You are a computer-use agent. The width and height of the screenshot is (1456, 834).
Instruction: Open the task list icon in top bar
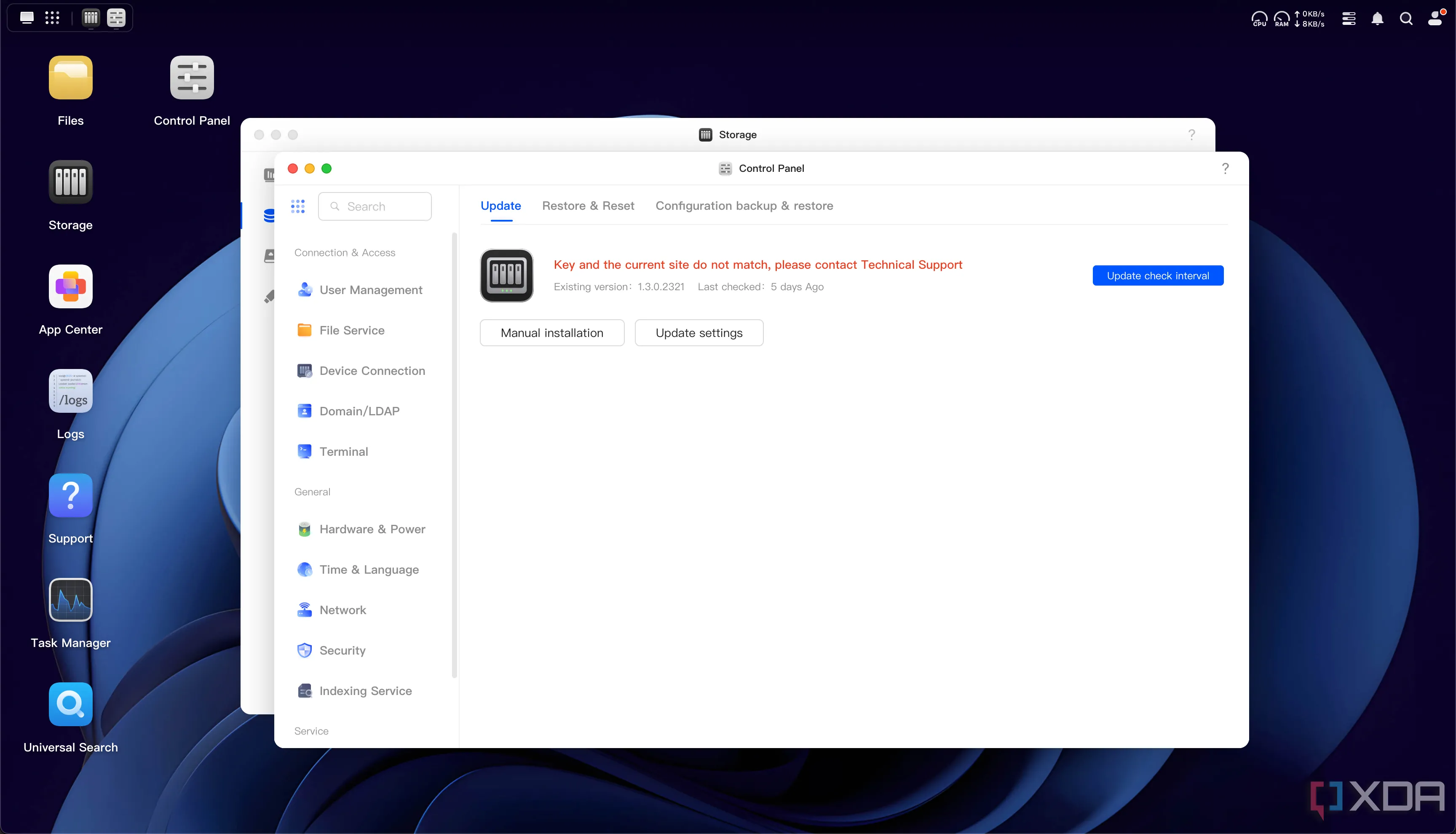pyautogui.click(x=1349, y=19)
